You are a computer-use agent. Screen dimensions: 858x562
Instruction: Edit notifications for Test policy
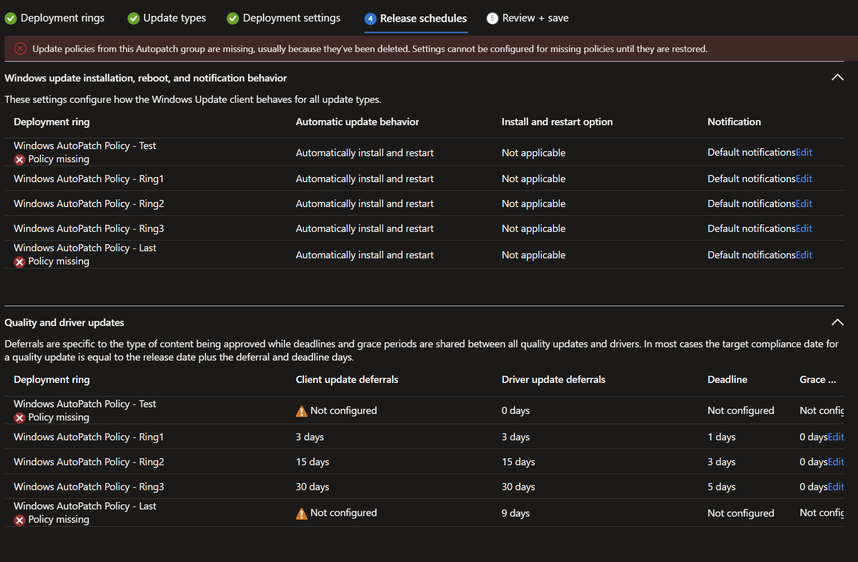[804, 153]
